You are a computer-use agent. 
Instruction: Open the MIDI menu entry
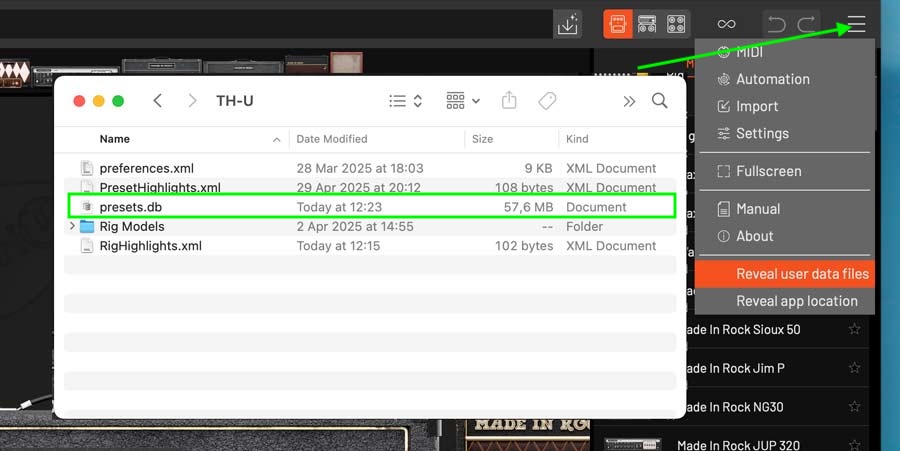tap(785, 52)
